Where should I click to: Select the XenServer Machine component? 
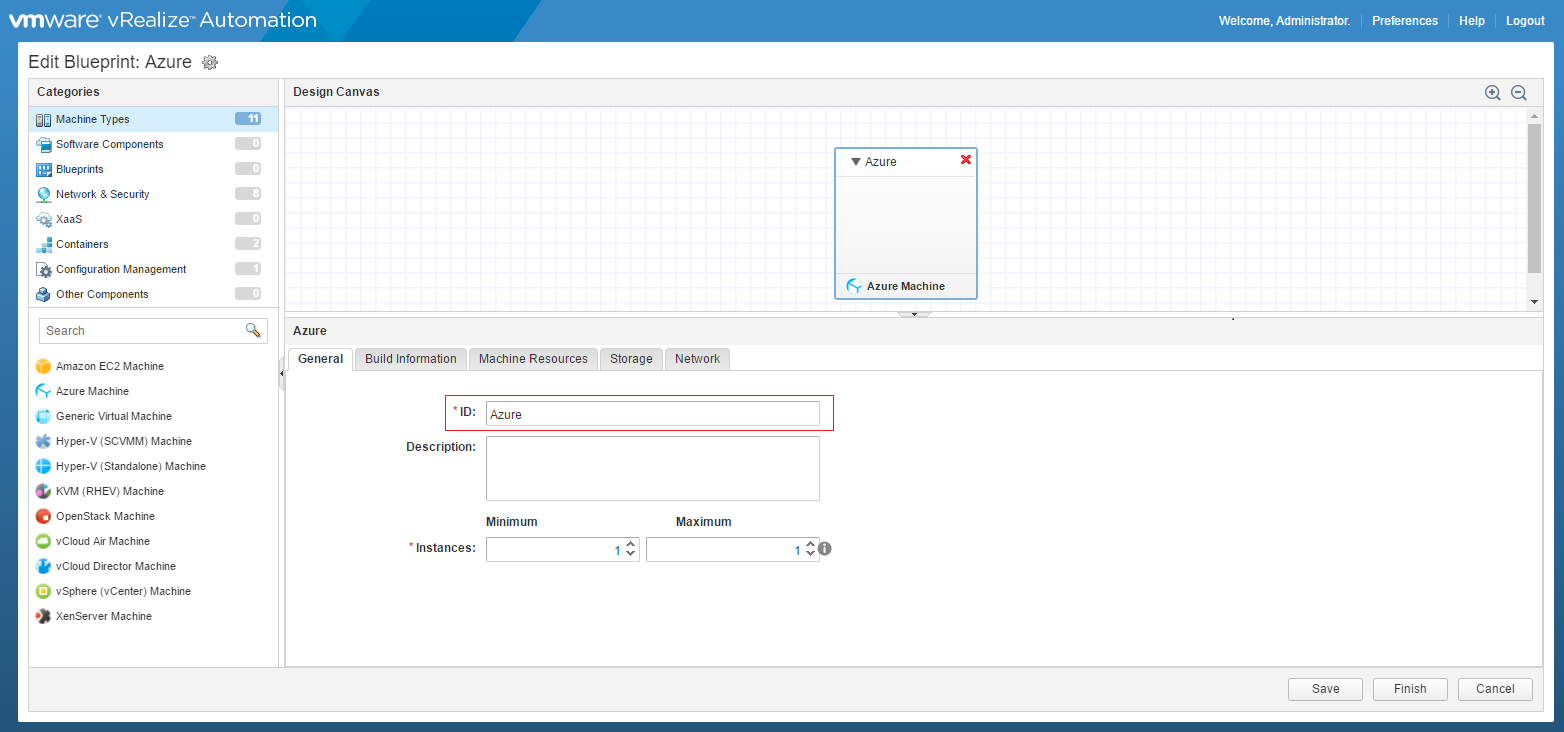102,616
